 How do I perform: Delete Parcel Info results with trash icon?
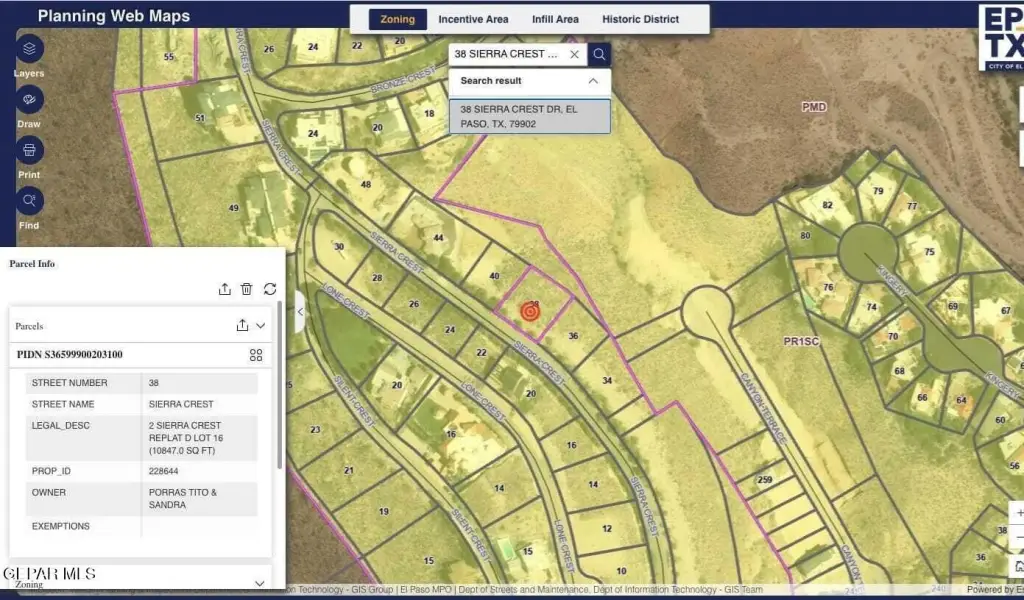(247, 289)
